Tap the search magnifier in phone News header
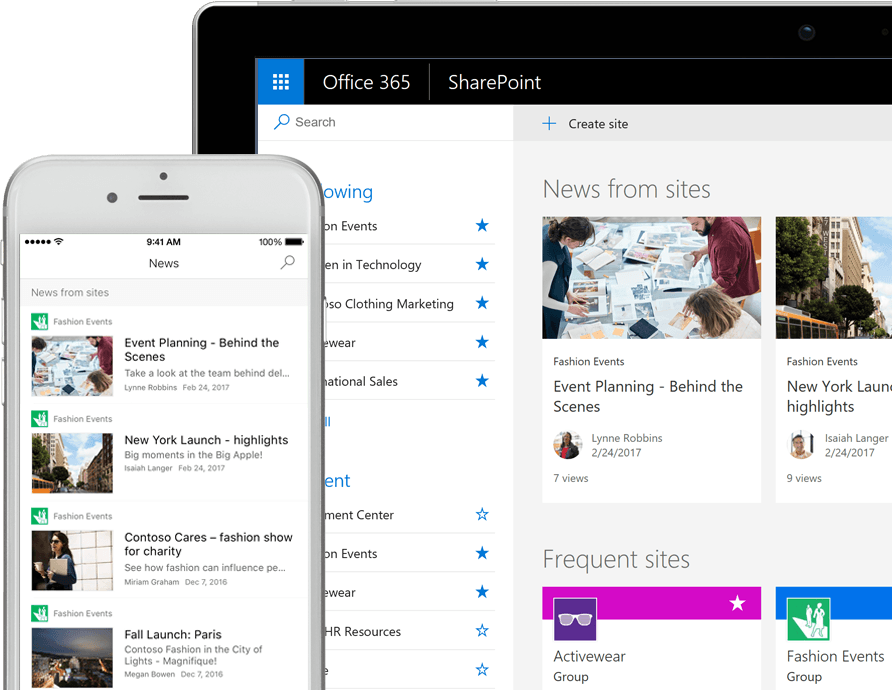This screenshot has width=892, height=690. (x=288, y=262)
